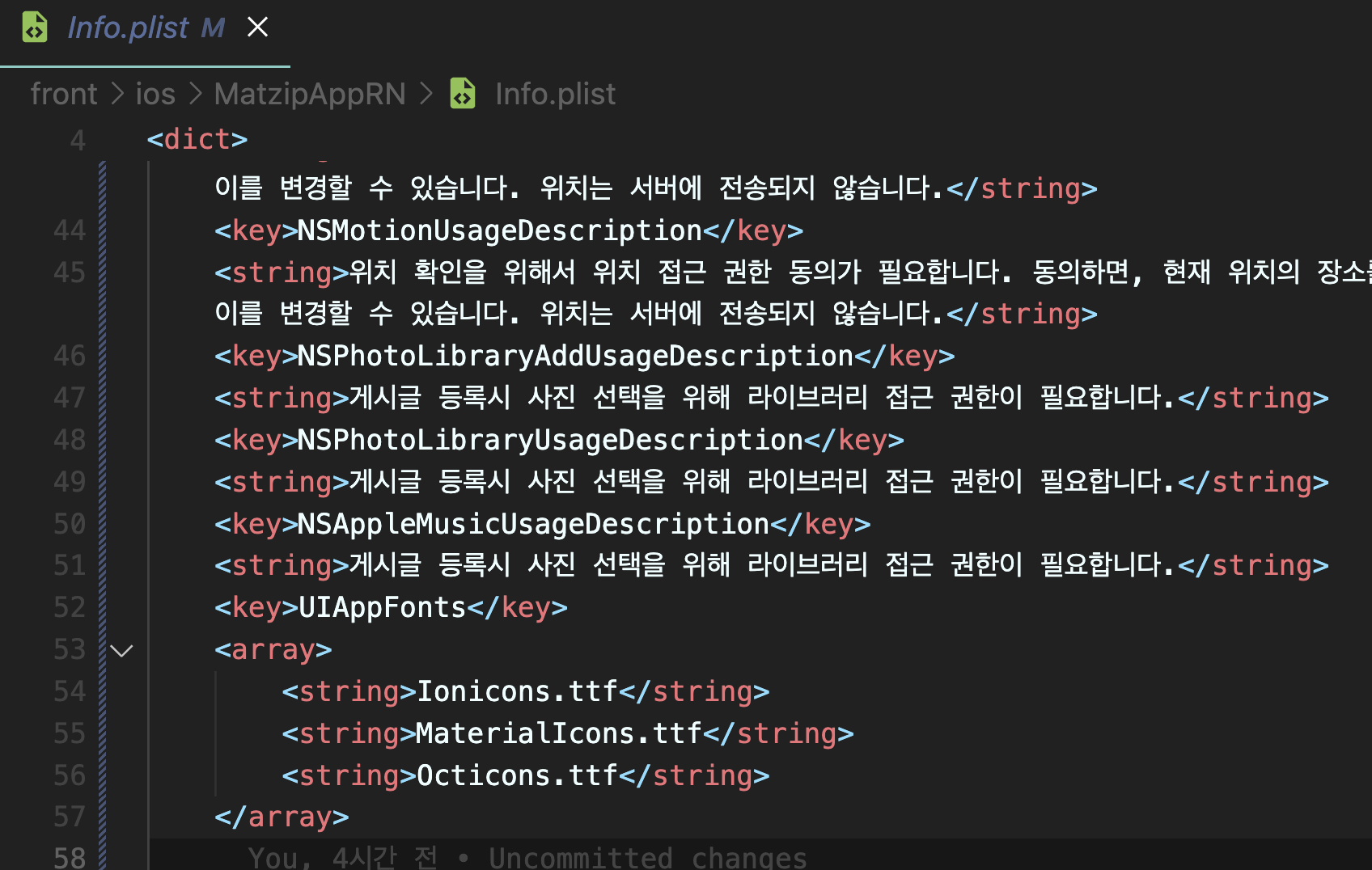Click the Uncommitted changes blame annotation
Image resolution: width=1372 pixels, height=870 pixels.
coord(527,857)
